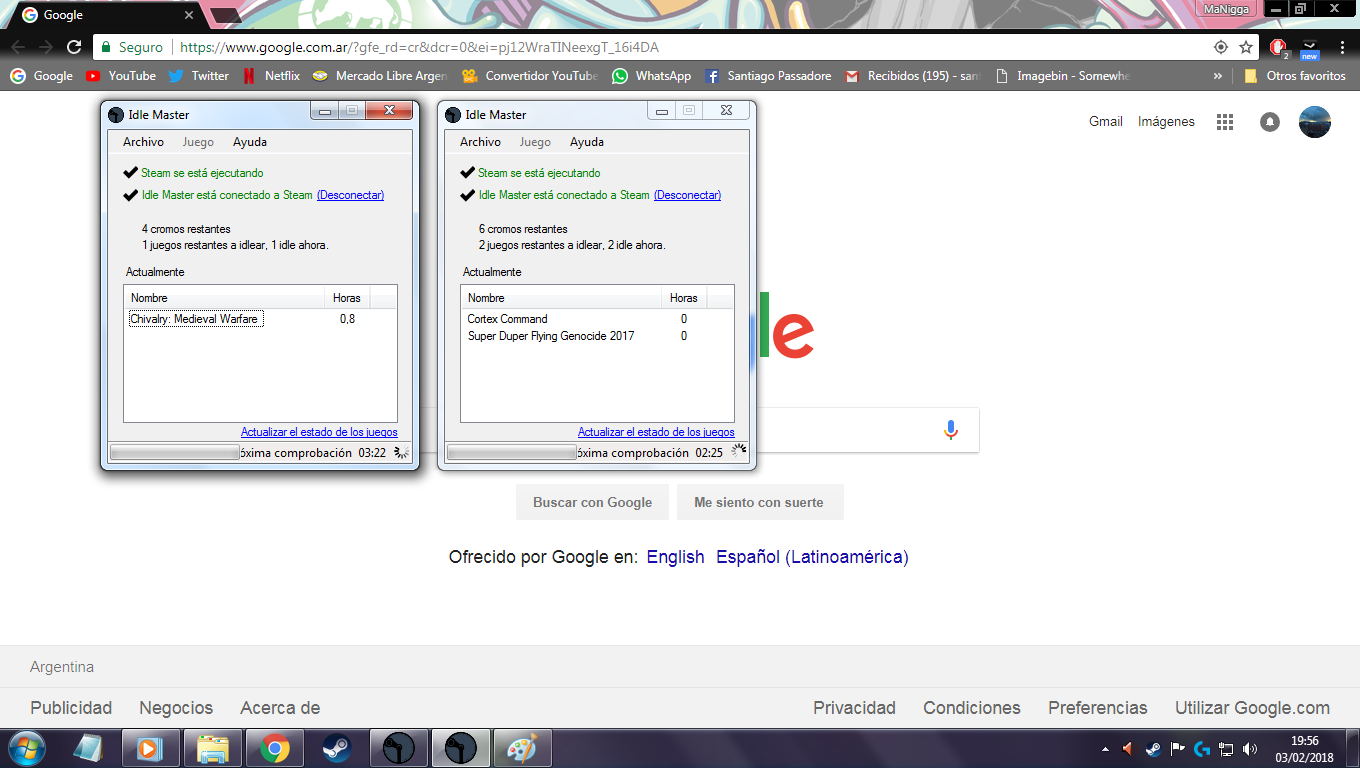Click the Logitech G tray icon
The width and height of the screenshot is (1360, 768).
pos(1201,748)
